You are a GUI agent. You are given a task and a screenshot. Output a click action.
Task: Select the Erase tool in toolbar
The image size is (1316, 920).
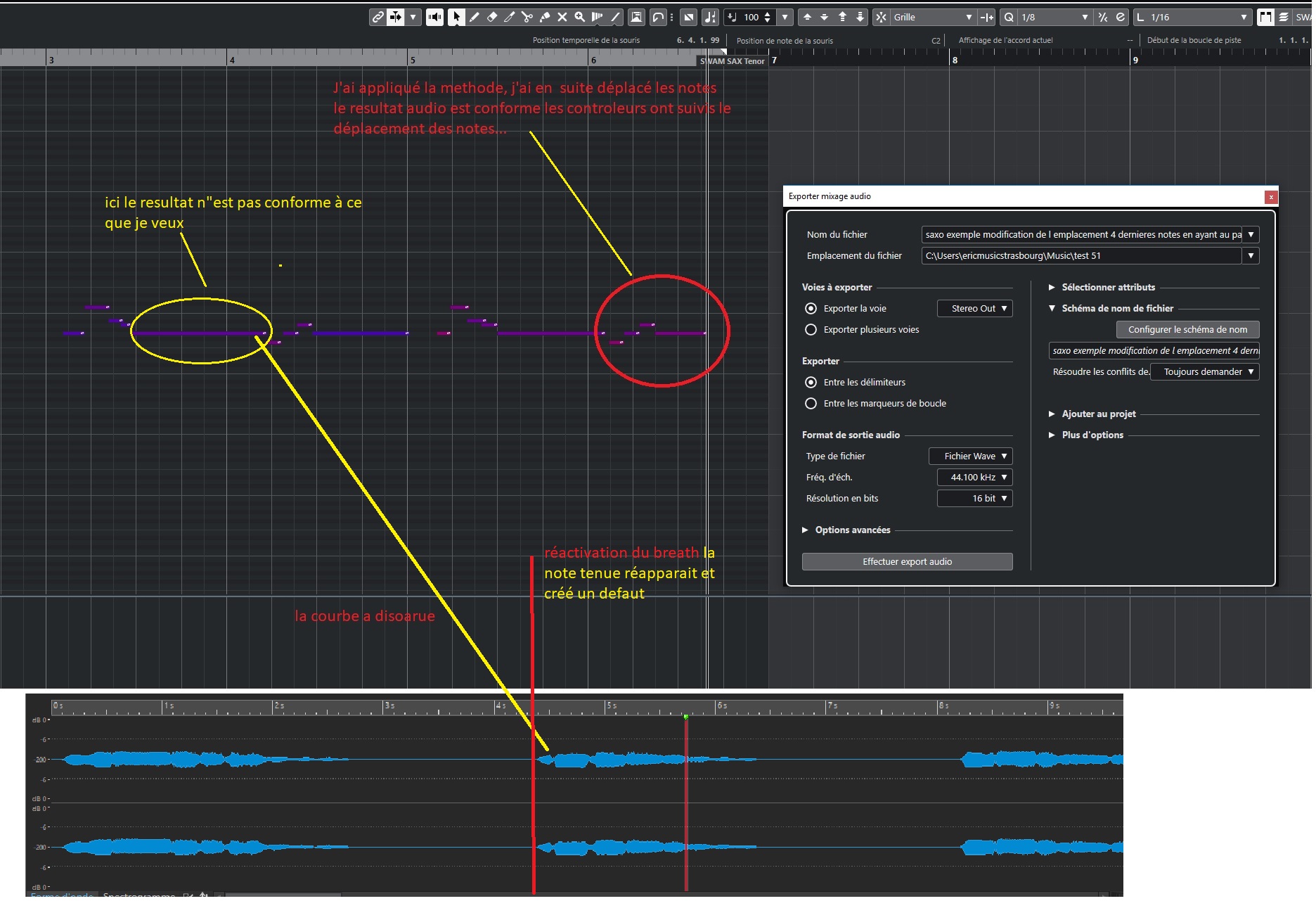[492, 17]
